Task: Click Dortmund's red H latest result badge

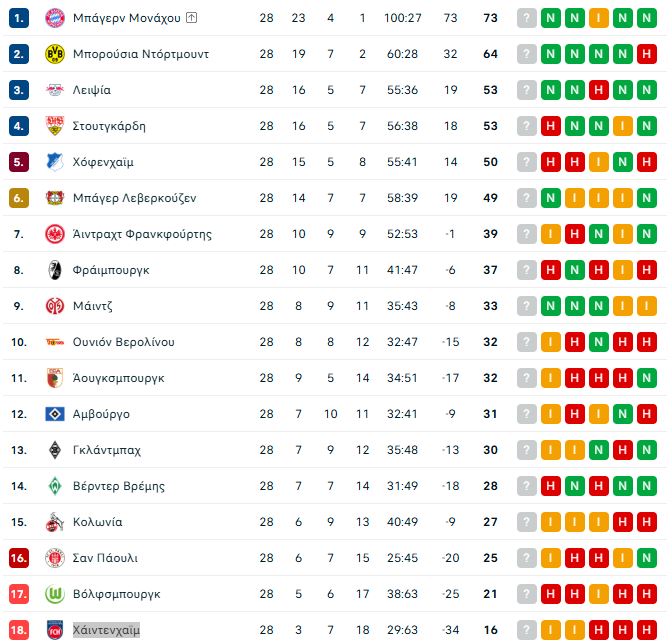Action: (x=646, y=54)
